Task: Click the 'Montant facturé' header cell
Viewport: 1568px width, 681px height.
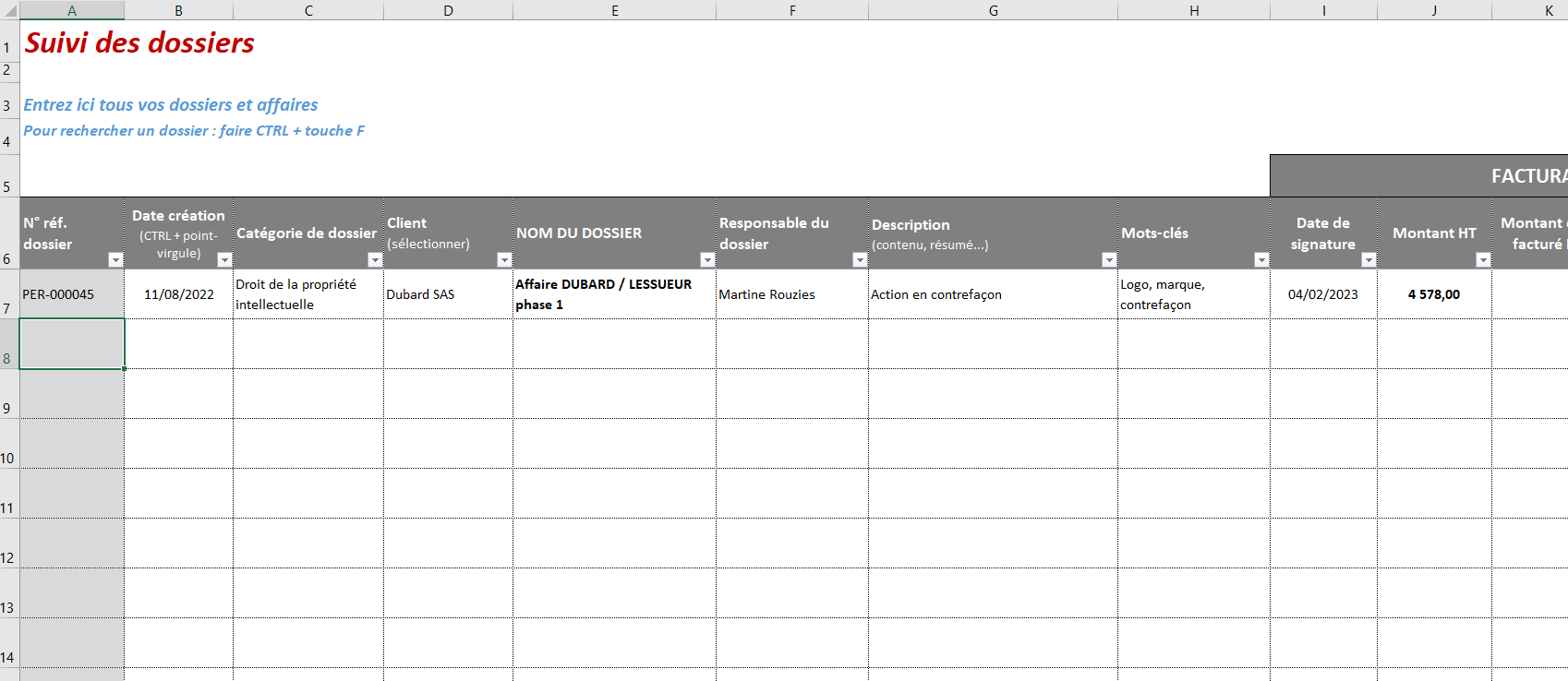Action: pyautogui.click(x=1530, y=233)
